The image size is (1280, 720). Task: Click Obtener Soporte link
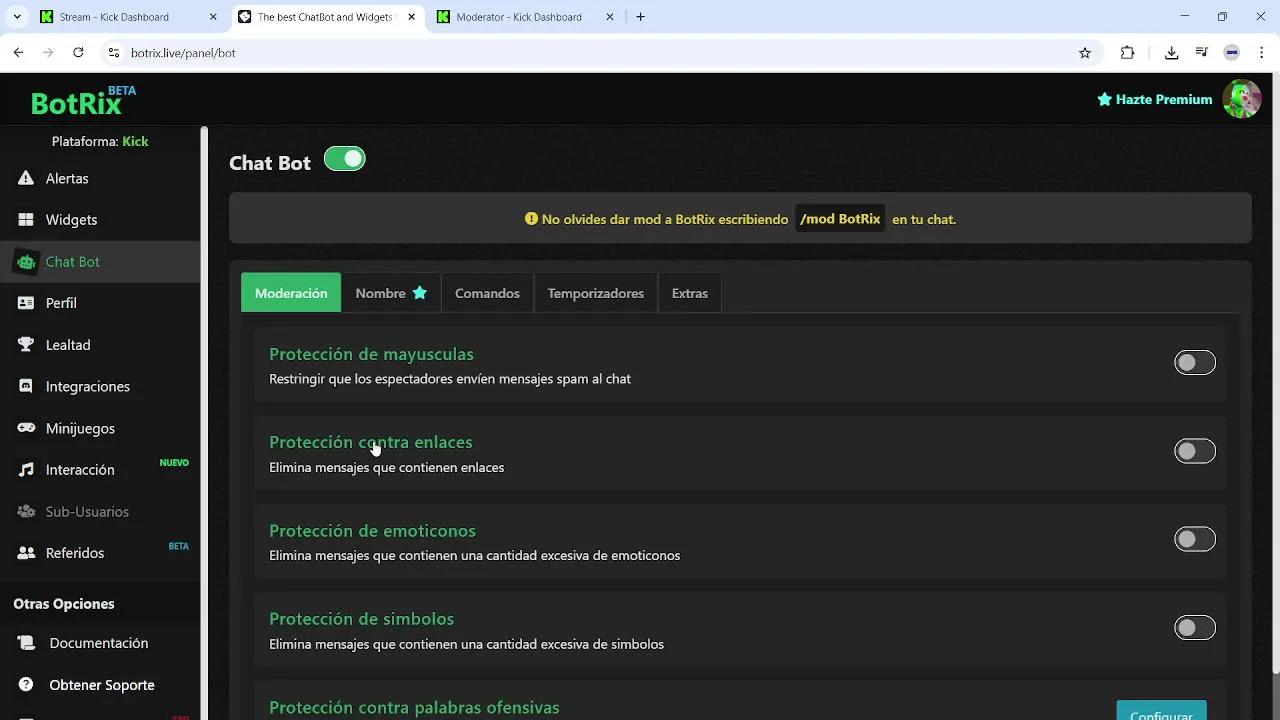pyautogui.click(x=100, y=685)
